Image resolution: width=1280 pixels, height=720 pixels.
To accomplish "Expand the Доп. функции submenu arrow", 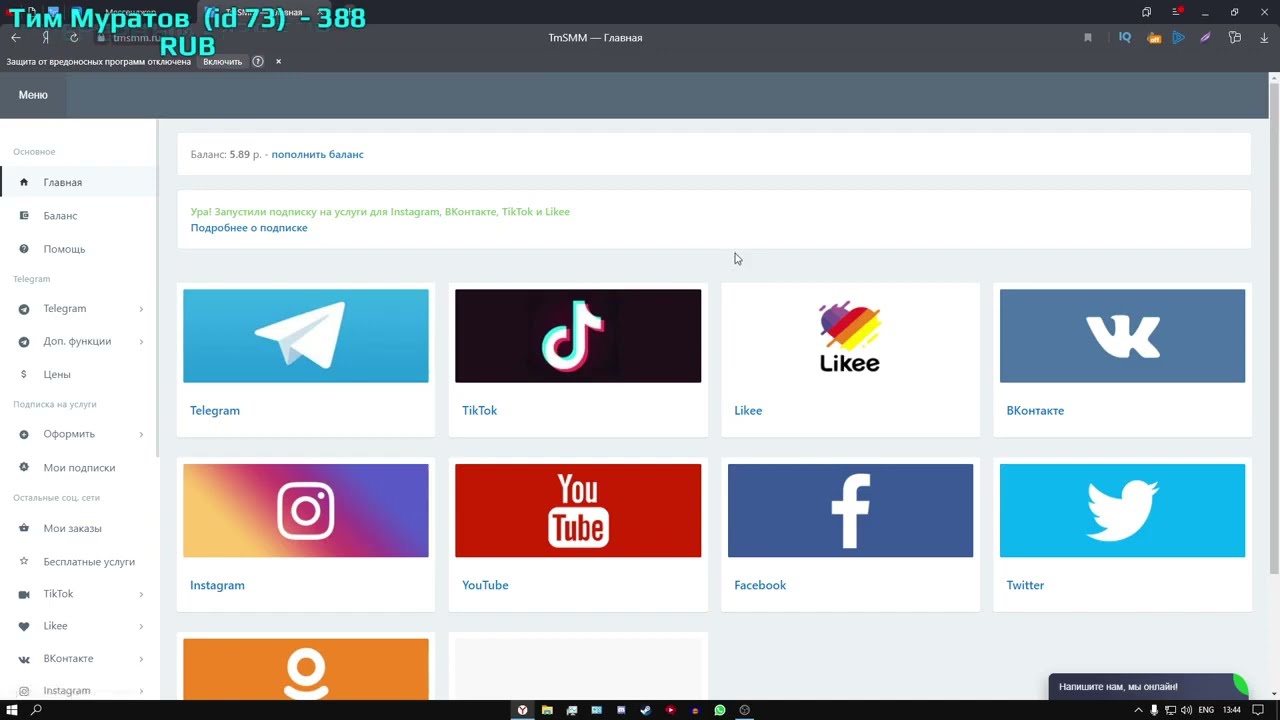I will (141, 342).
